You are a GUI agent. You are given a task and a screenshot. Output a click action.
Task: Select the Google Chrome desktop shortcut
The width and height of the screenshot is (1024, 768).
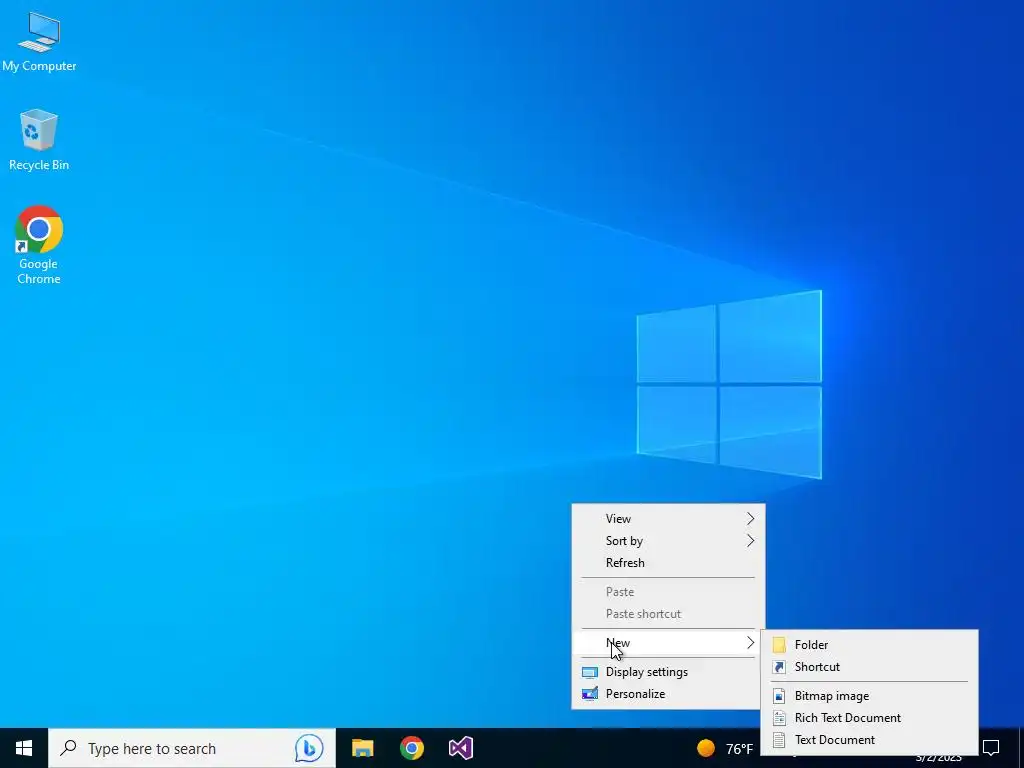(39, 245)
